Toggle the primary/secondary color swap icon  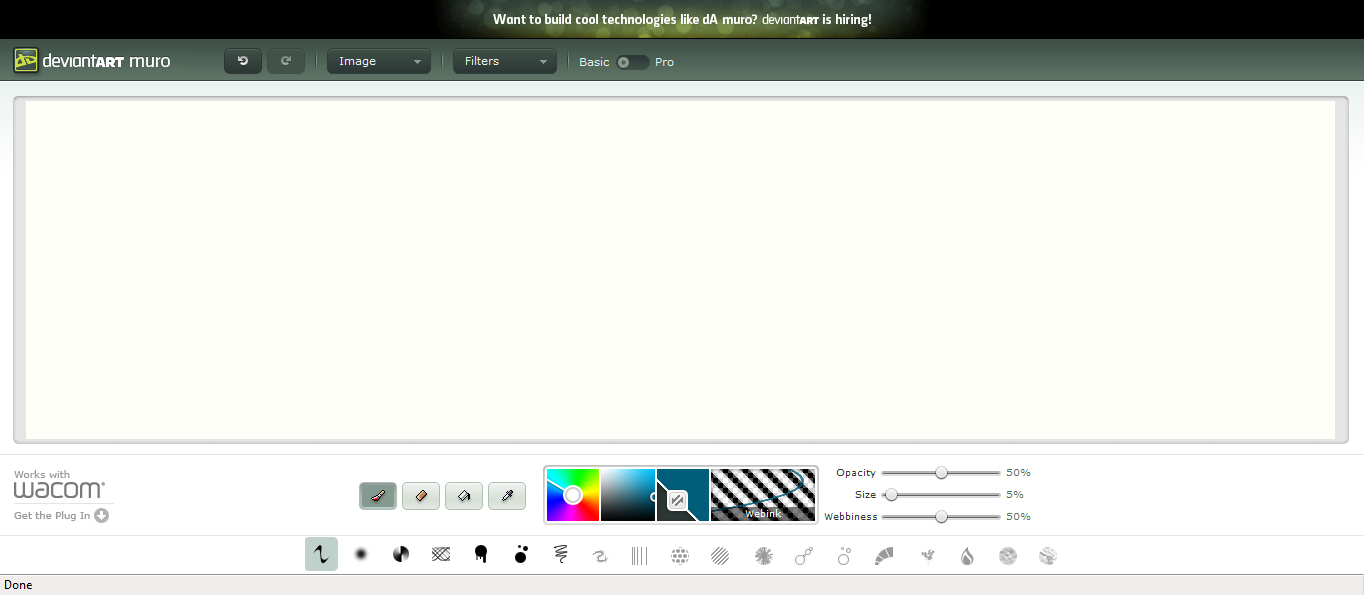click(x=677, y=500)
